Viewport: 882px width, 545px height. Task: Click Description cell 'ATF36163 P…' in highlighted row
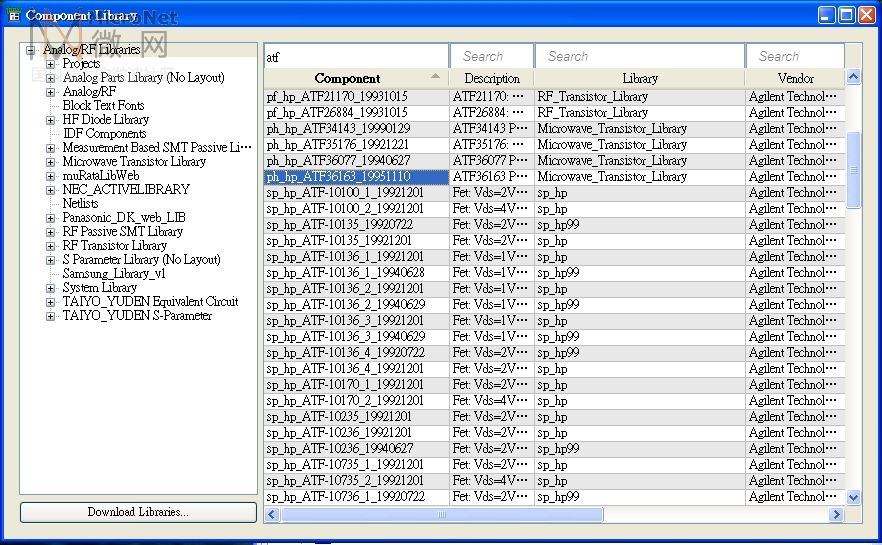point(490,177)
